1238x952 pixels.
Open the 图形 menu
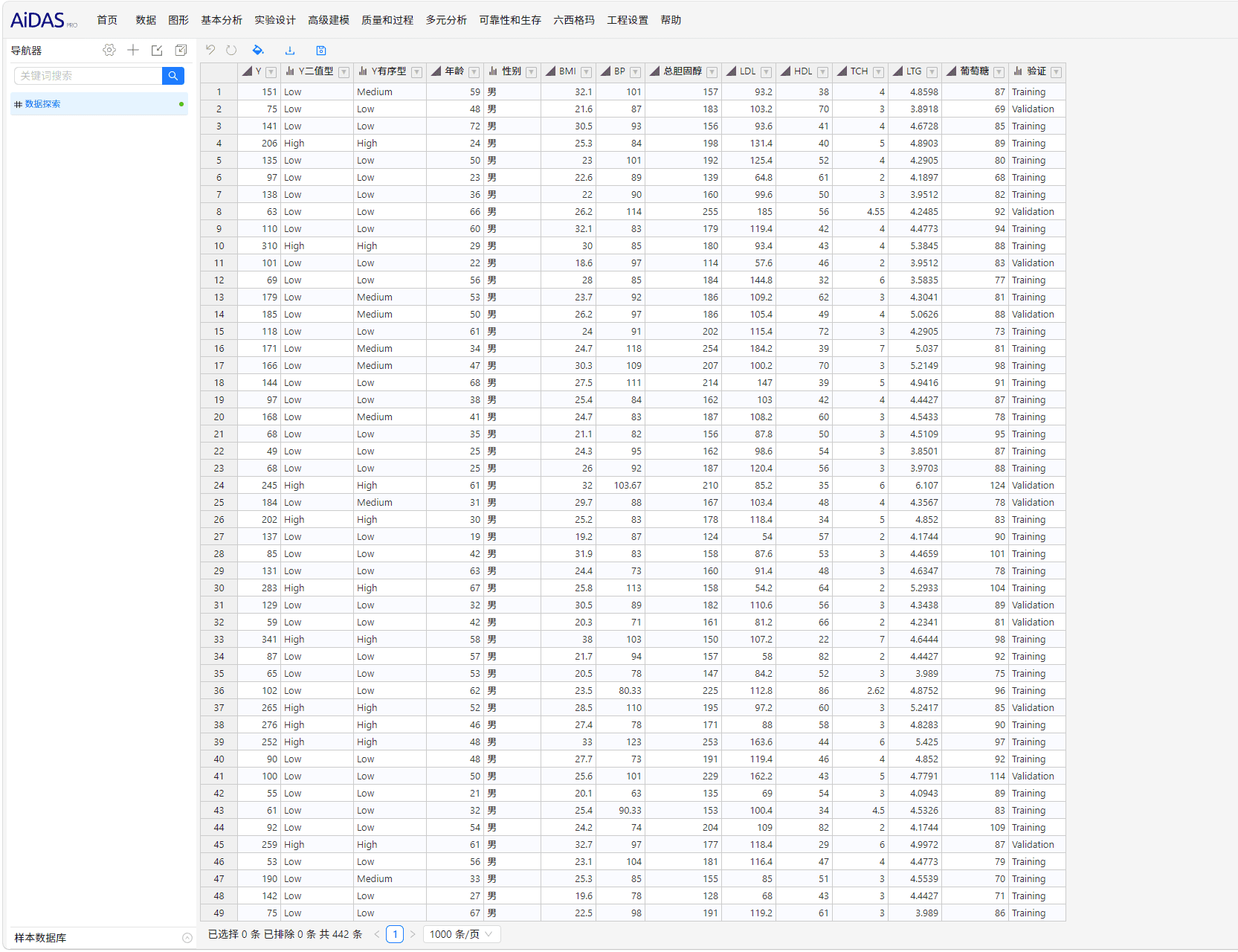point(178,20)
